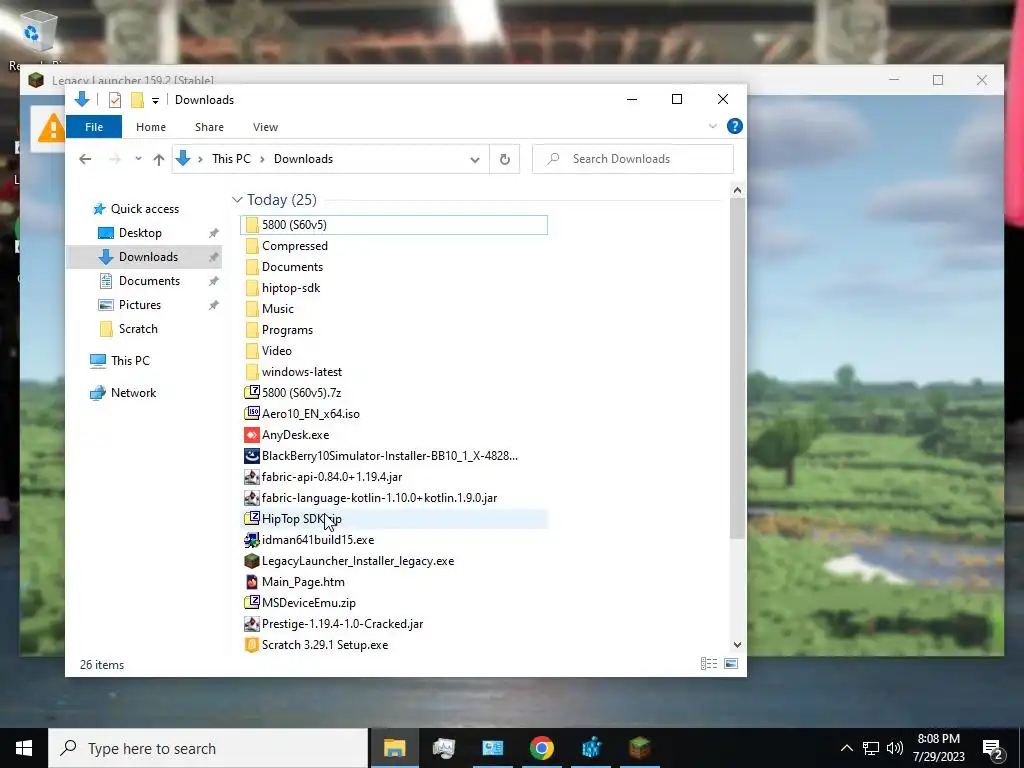Open the notification center icon
Viewport: 1024px width, 768px height.
pyautogui.click(x=993, y=749)
